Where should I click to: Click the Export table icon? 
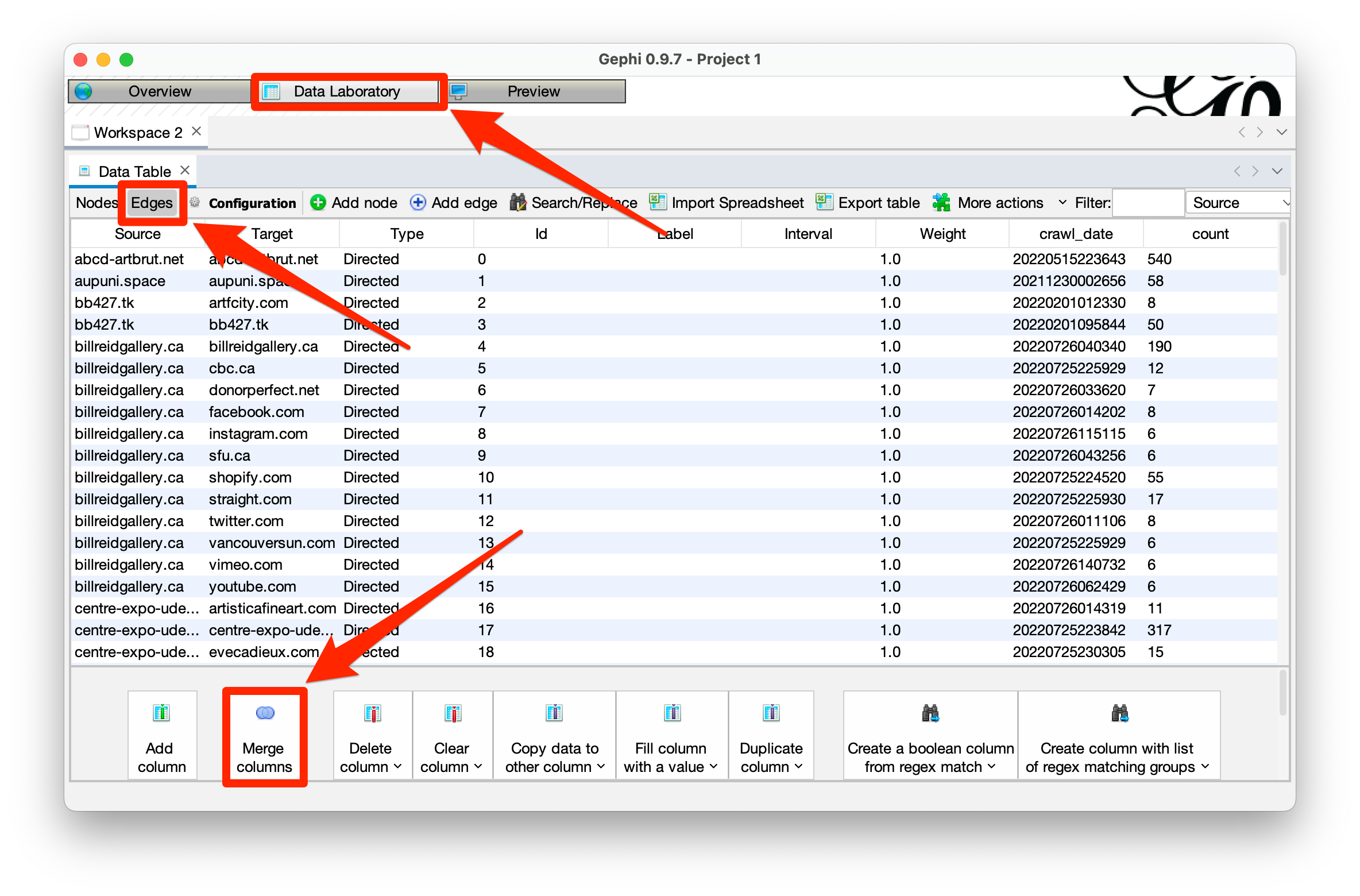[824, 202]
